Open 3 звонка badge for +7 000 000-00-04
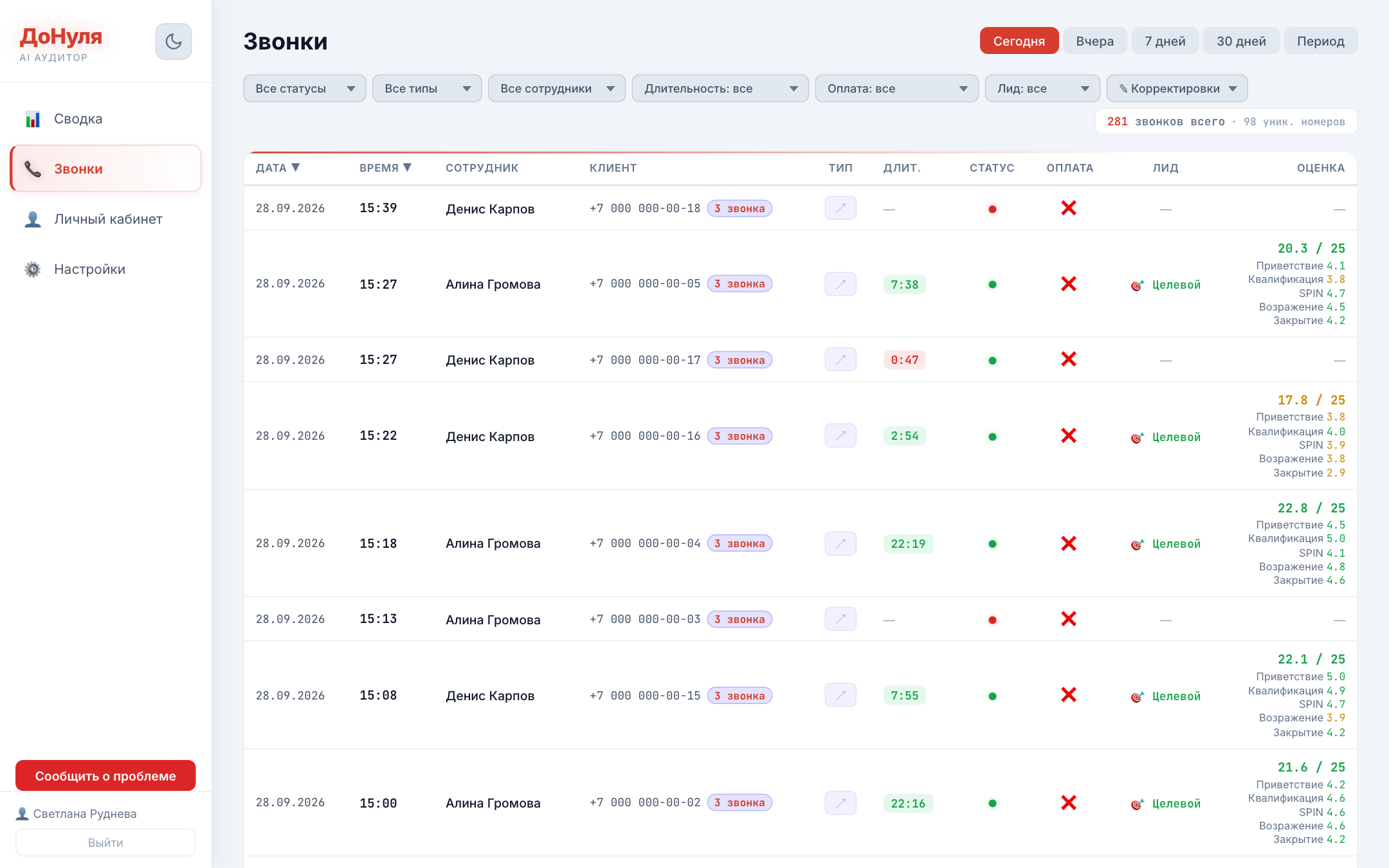This screenshot has height=868, width=1389. 740,543
